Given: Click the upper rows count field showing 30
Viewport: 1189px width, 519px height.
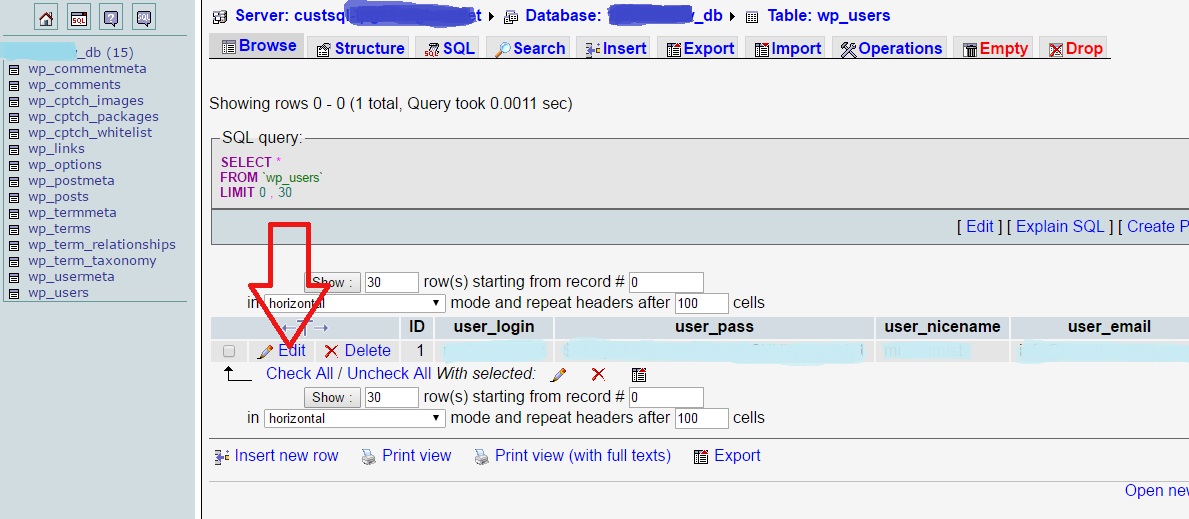Looking at the screenshot, I should (x=391, y=282).
